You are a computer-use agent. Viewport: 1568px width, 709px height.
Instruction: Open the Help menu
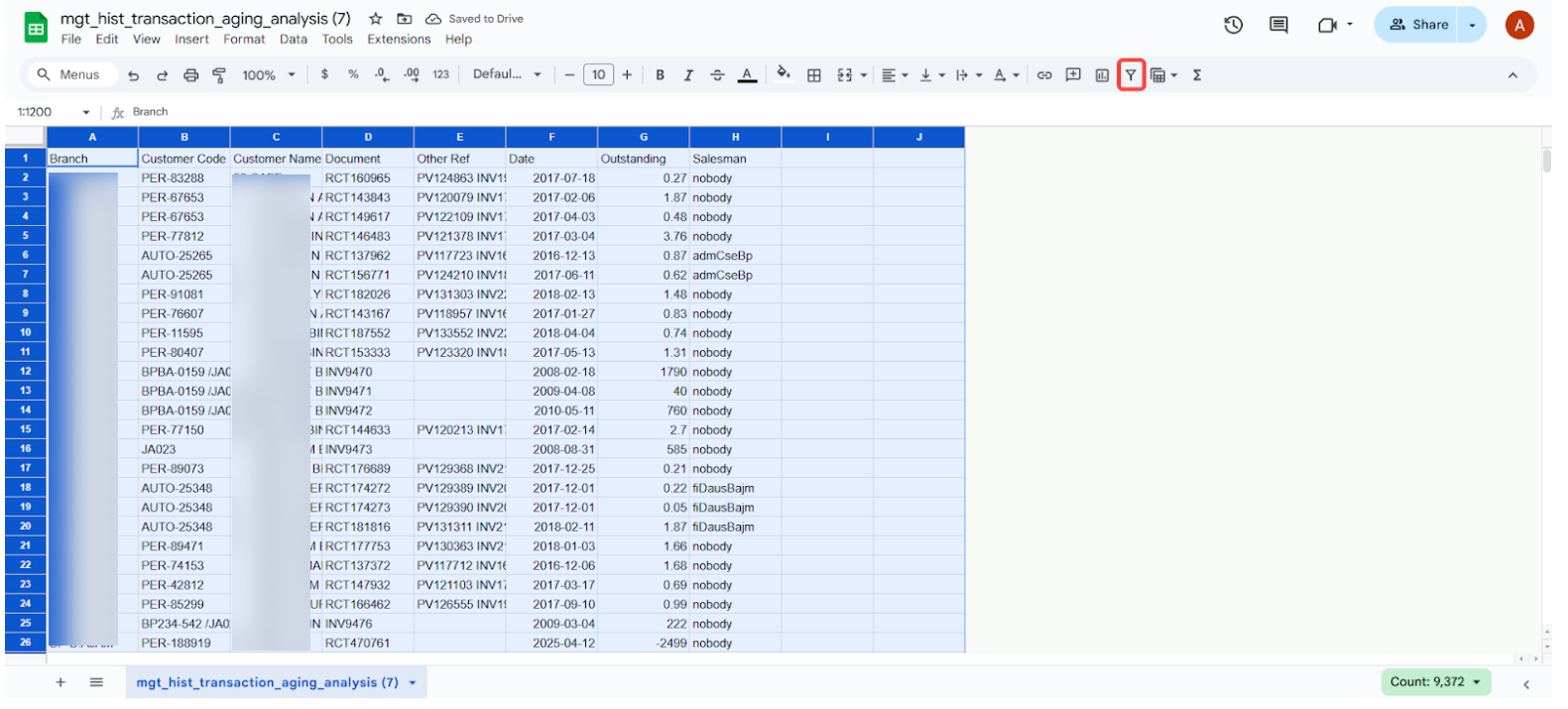pos(458,40)
